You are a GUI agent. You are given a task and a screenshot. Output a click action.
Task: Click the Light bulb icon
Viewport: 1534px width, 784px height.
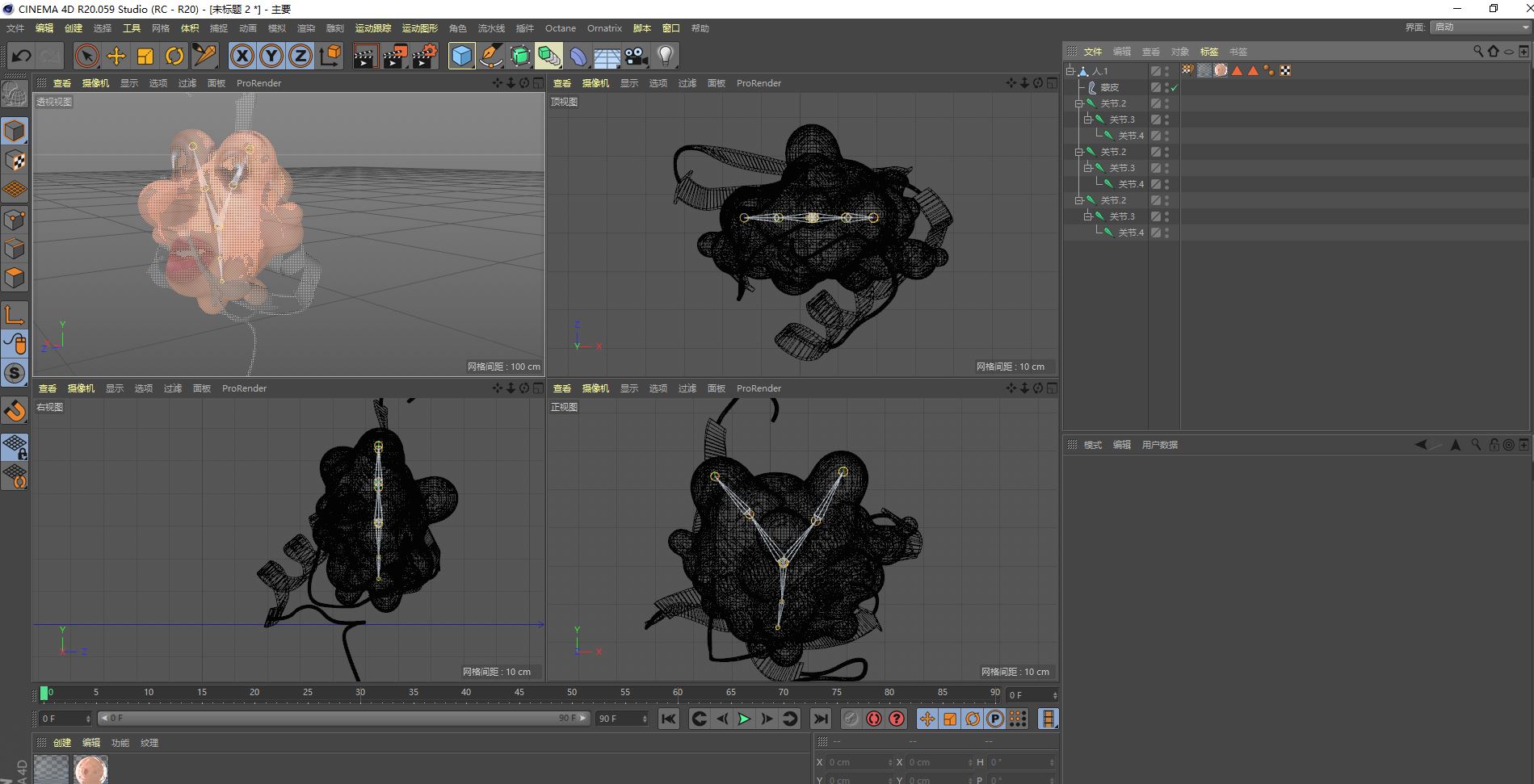[x=666, y=56]
